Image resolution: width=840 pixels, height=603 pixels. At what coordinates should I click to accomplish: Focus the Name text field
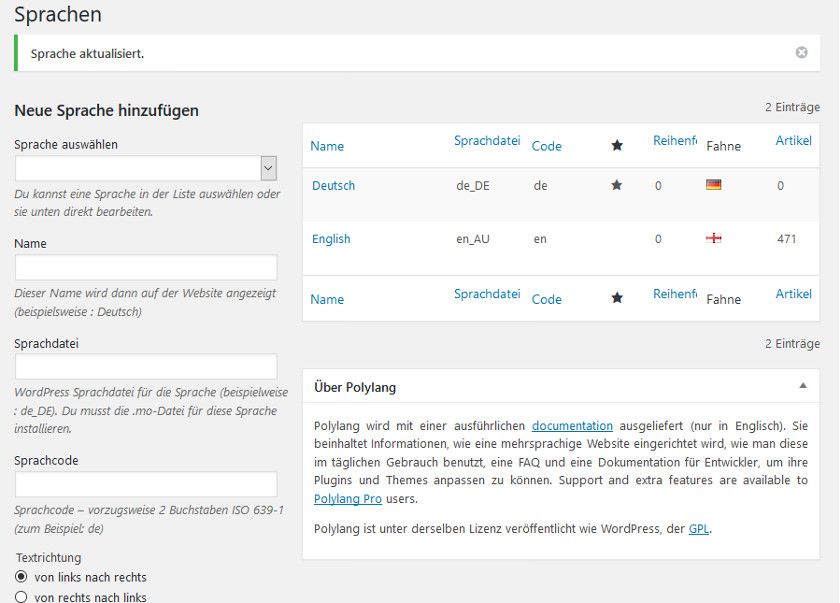pyautogui.click(x=146, y=267)
